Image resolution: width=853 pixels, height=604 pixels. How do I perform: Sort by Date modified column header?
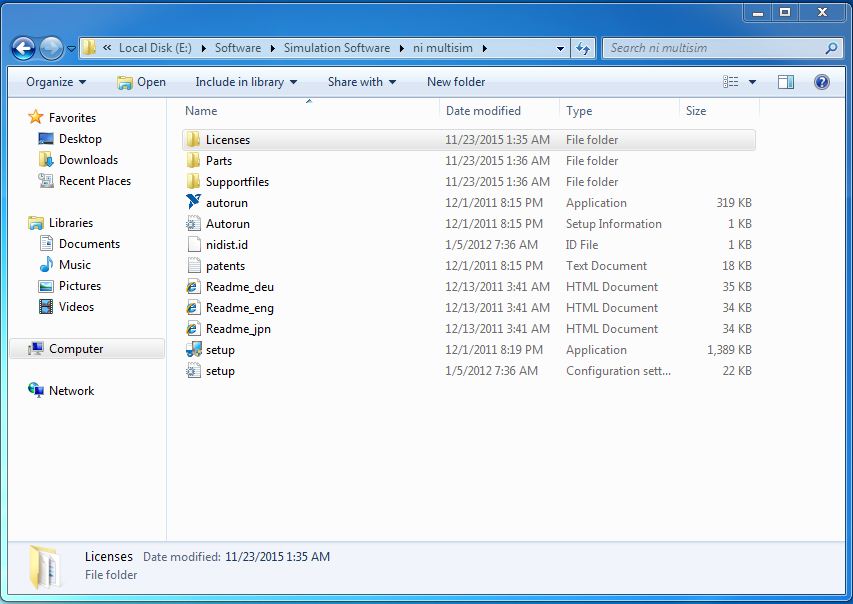pyautogui.click(x=499, y=110)
